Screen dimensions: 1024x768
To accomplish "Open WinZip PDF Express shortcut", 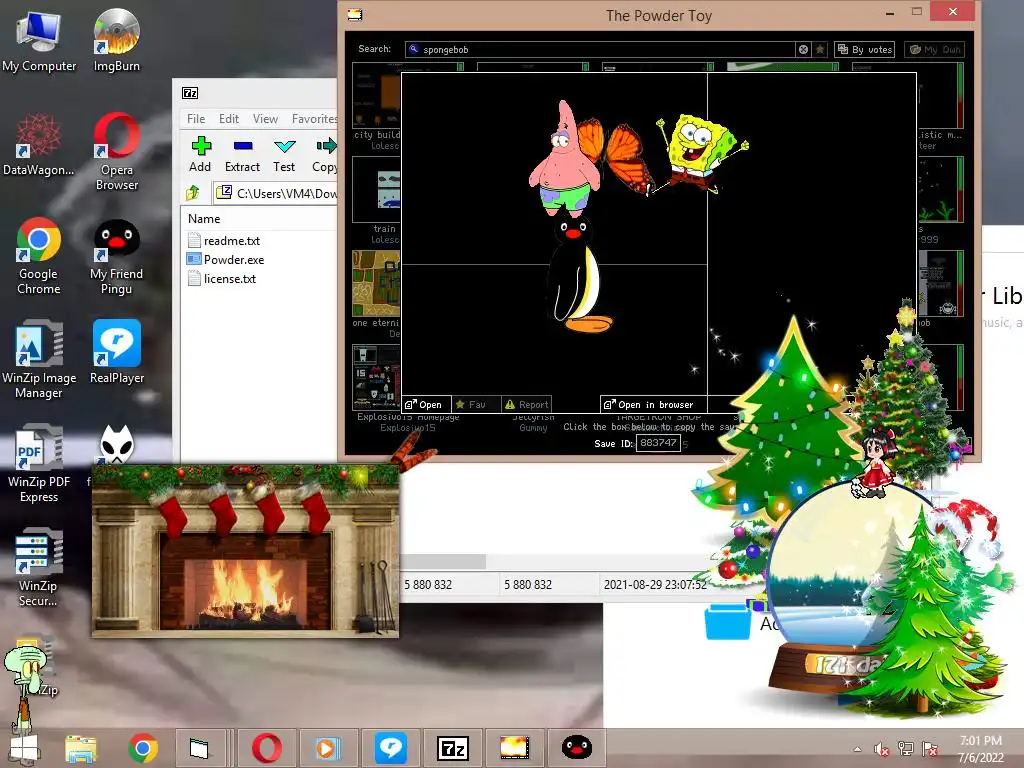I will (x=39, y=464).
